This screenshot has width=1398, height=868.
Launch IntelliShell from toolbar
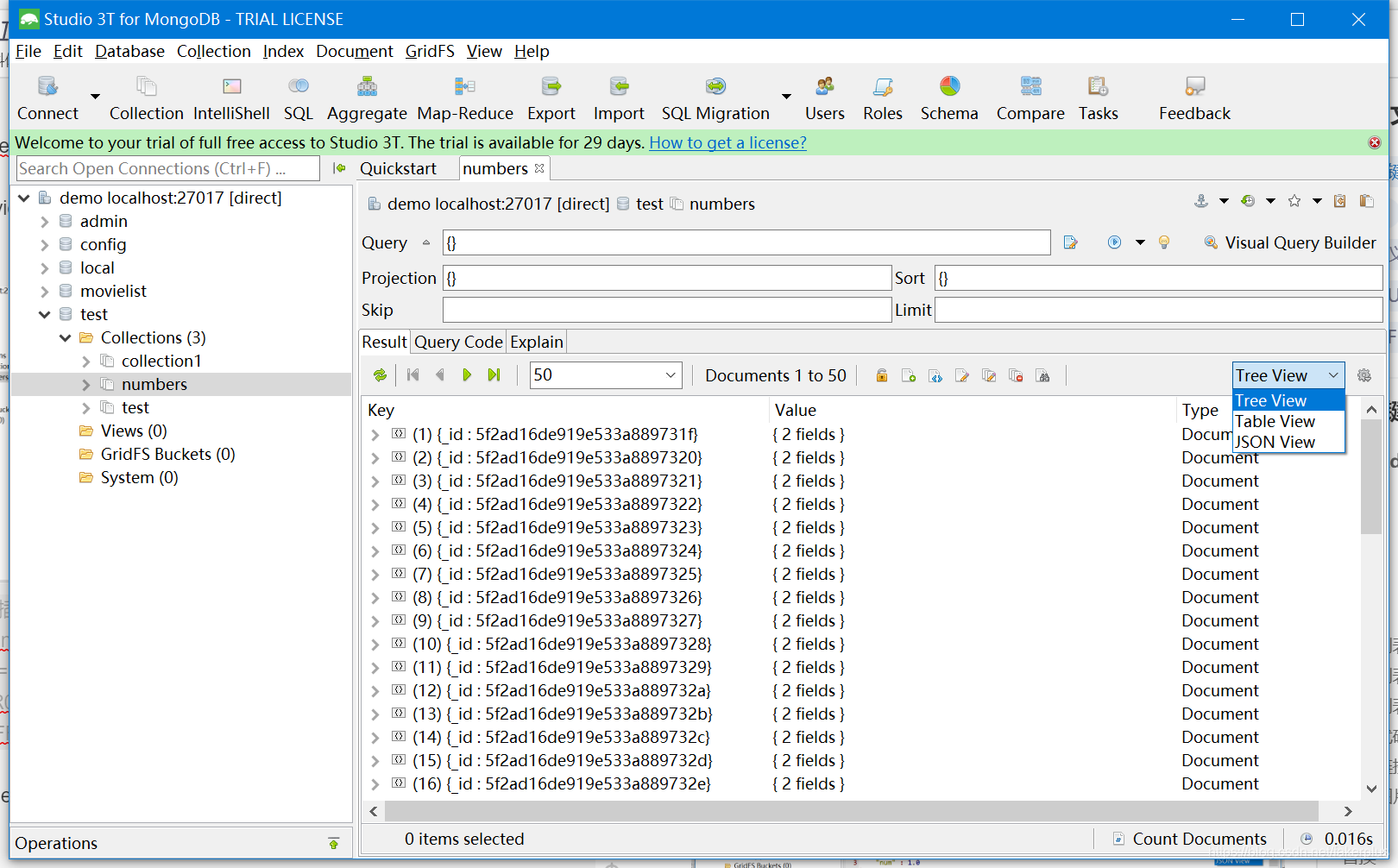tap(231, 98)
